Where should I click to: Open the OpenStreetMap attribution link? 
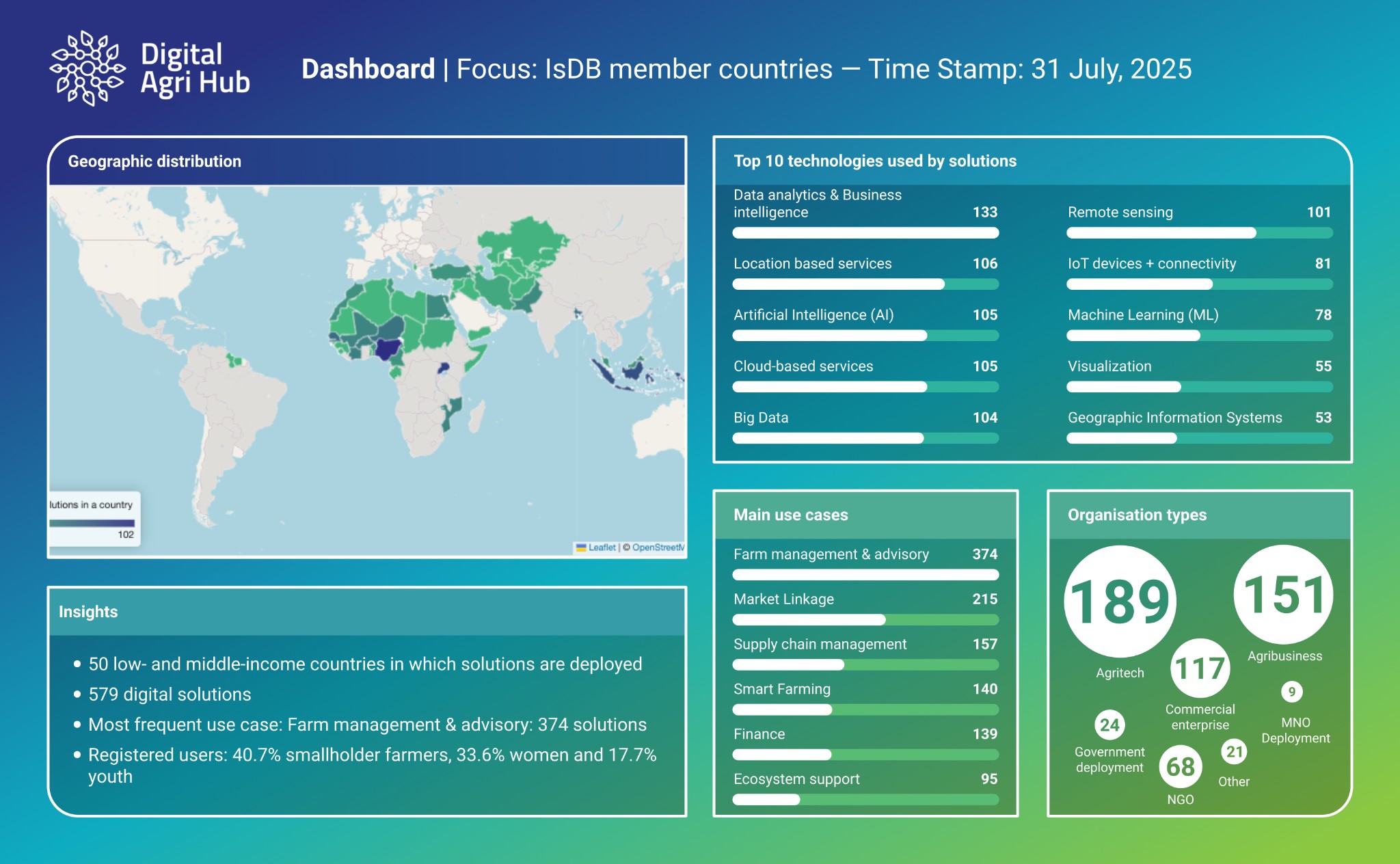(x=657, y=548)
